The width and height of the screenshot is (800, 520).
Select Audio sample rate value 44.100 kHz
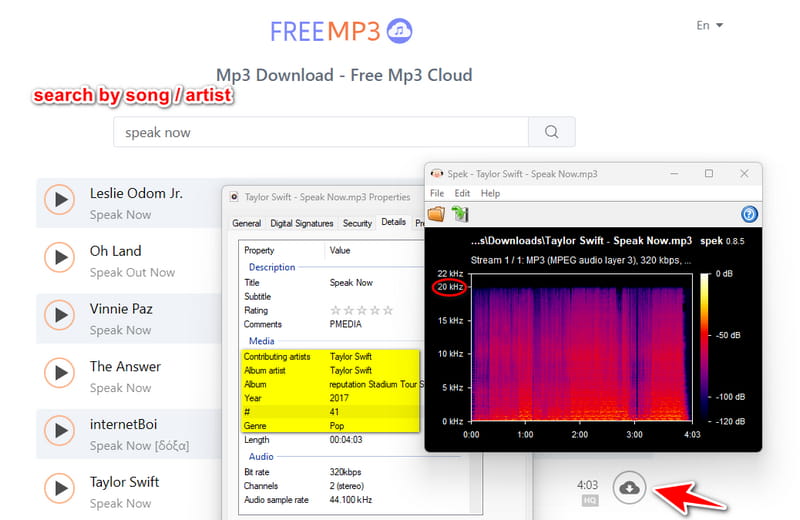tap(351, 500)
